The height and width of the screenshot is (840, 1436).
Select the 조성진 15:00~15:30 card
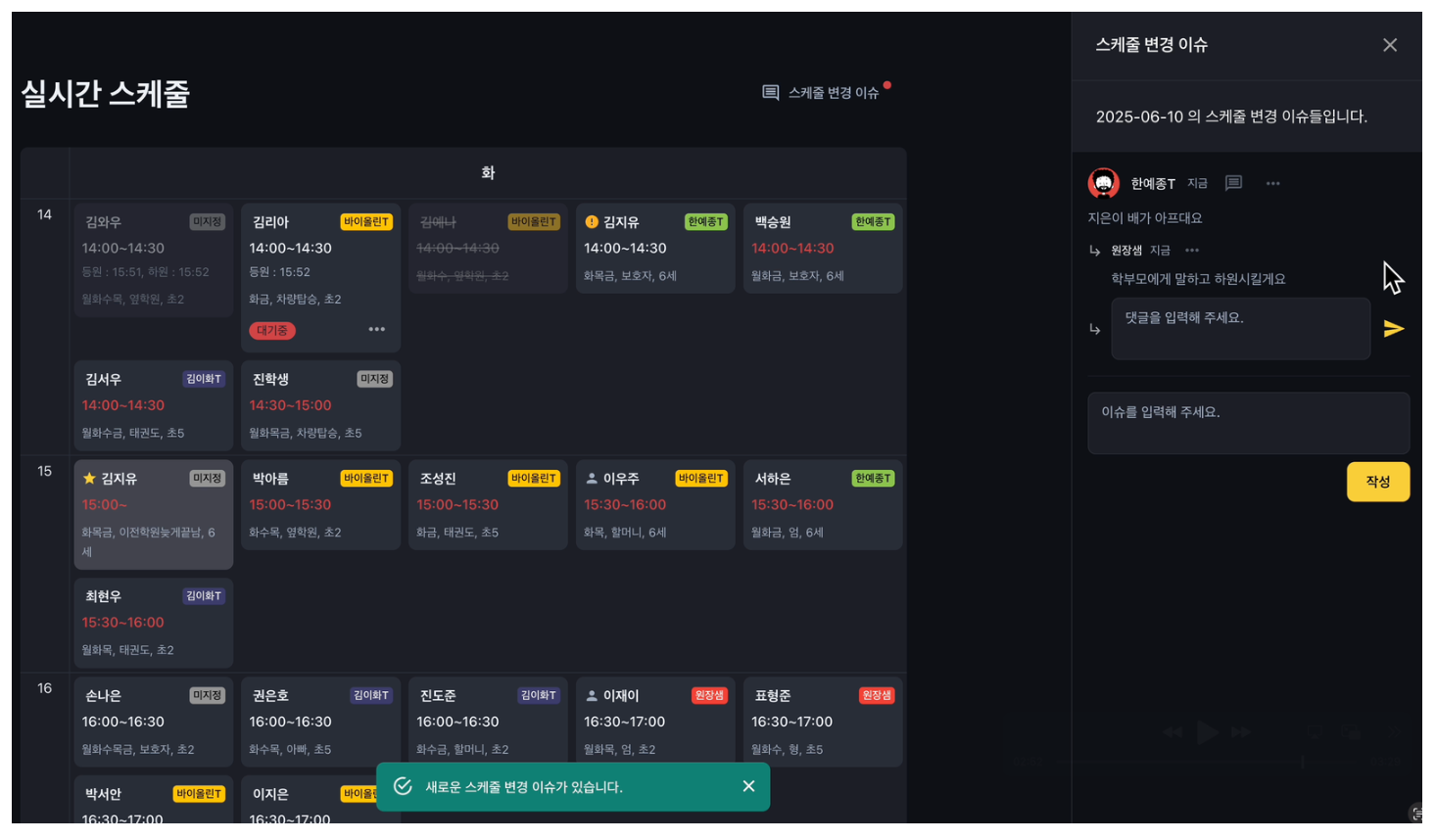[488, 505]
